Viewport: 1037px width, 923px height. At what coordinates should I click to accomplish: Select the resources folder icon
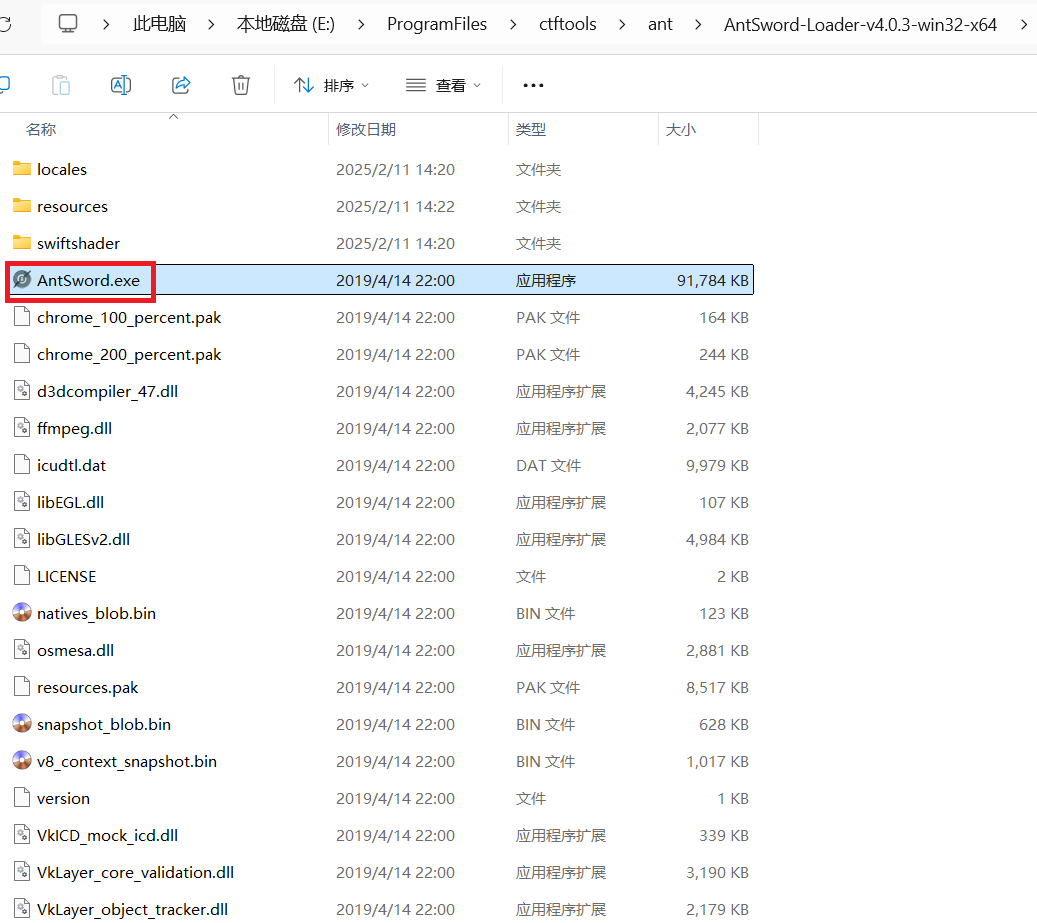pos(22,206)
